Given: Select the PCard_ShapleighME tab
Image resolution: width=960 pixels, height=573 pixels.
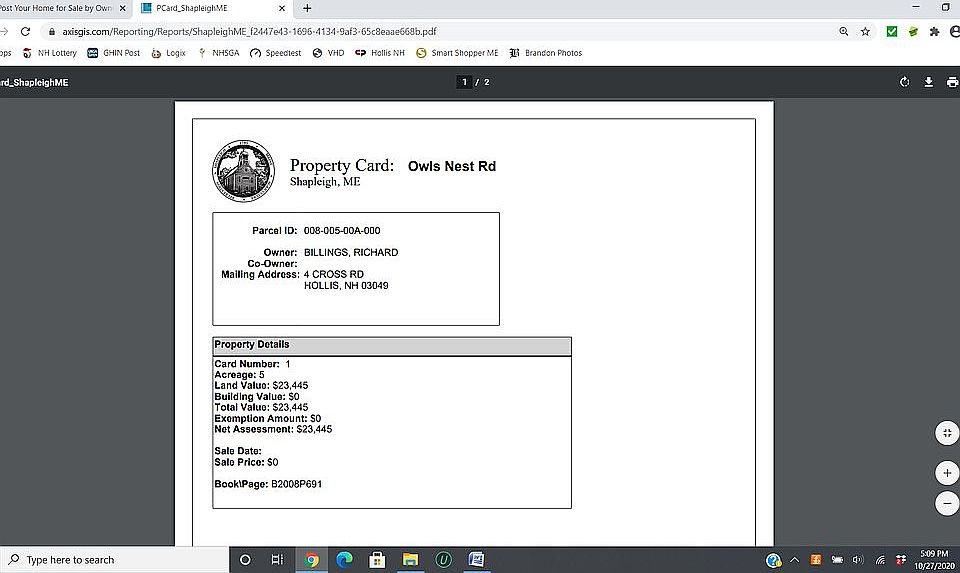Looking at the screenshot, I should pyautogui.click(x=192, y=8).
